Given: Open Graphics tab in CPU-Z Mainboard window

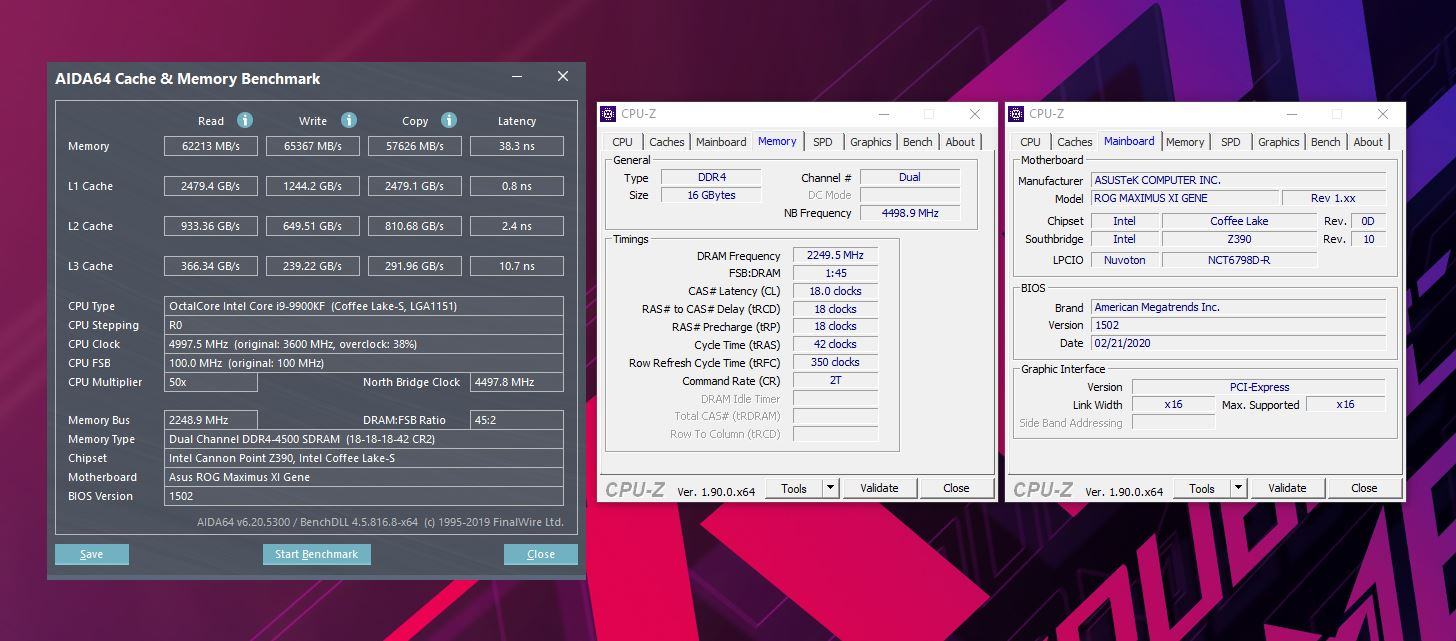Looking at the screenshot, I should (x=1279, y=142).
